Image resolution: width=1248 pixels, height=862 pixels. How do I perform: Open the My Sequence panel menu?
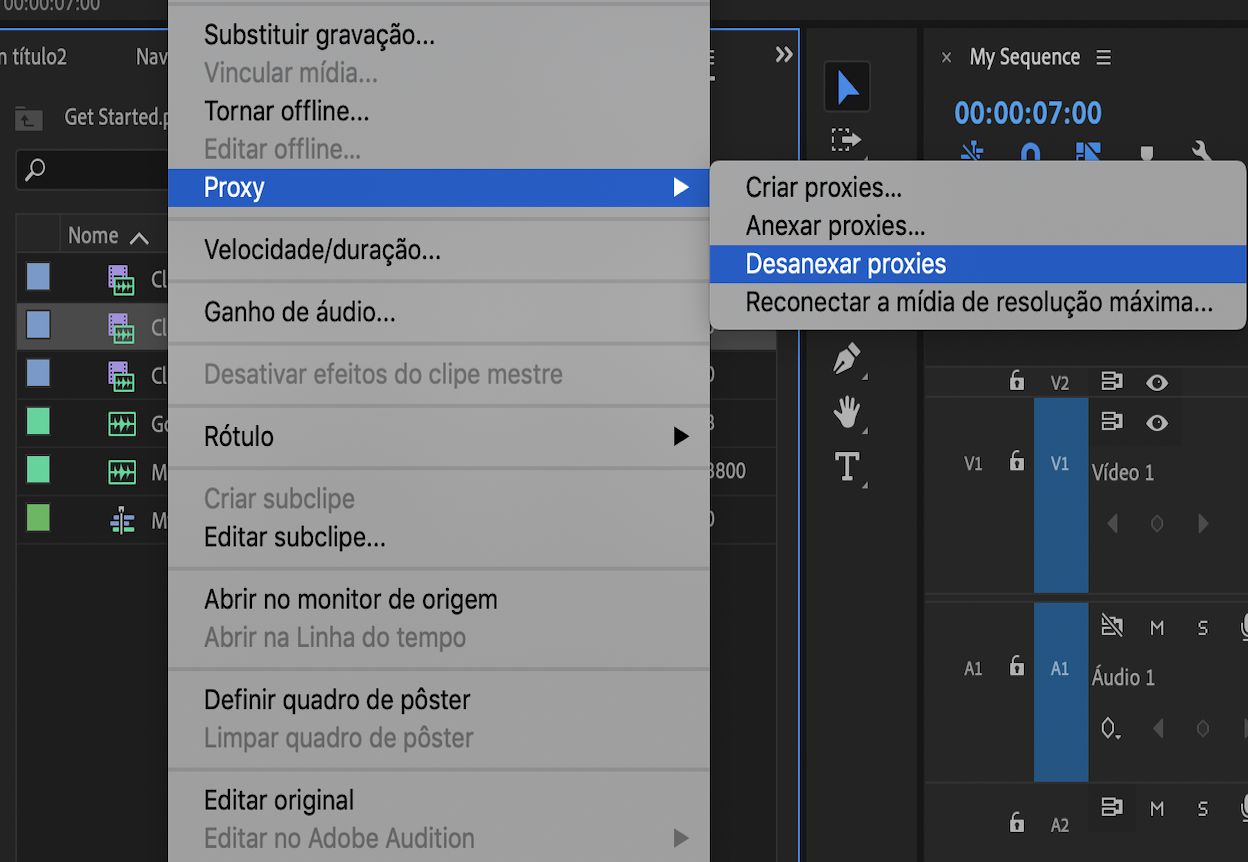pyautogui.click(x=1104, y=58)
